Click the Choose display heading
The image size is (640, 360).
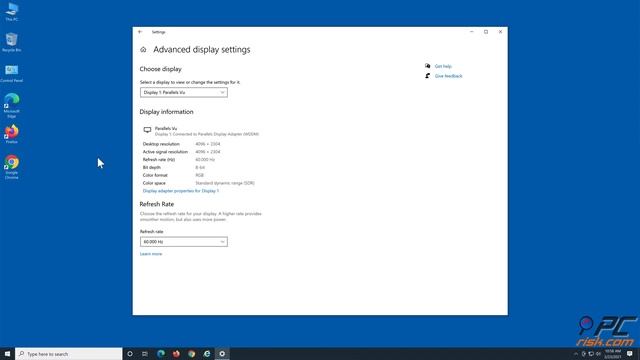tap(160, 69)
